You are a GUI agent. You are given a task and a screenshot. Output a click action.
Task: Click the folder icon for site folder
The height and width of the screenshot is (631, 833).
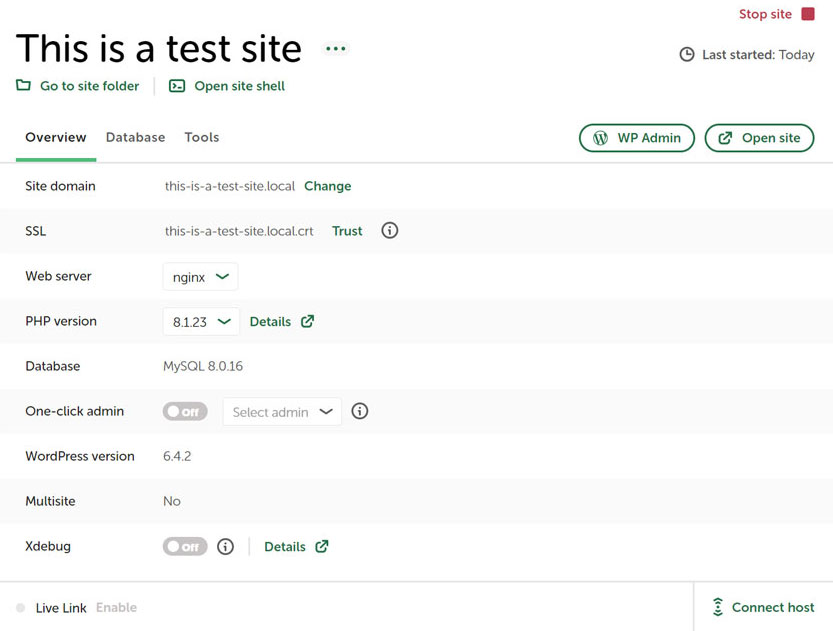point(23,86)
